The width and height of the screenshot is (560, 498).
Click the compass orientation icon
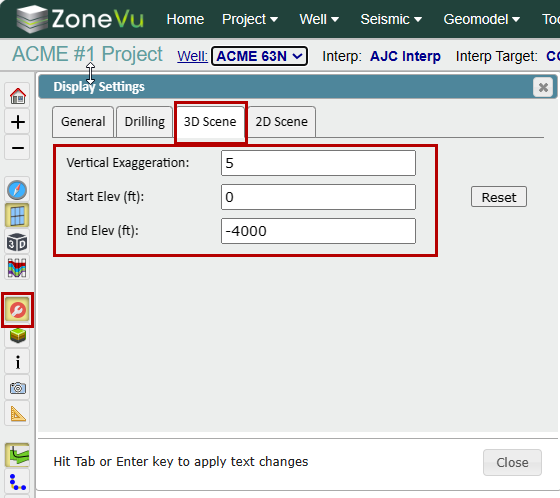point(17,190)
